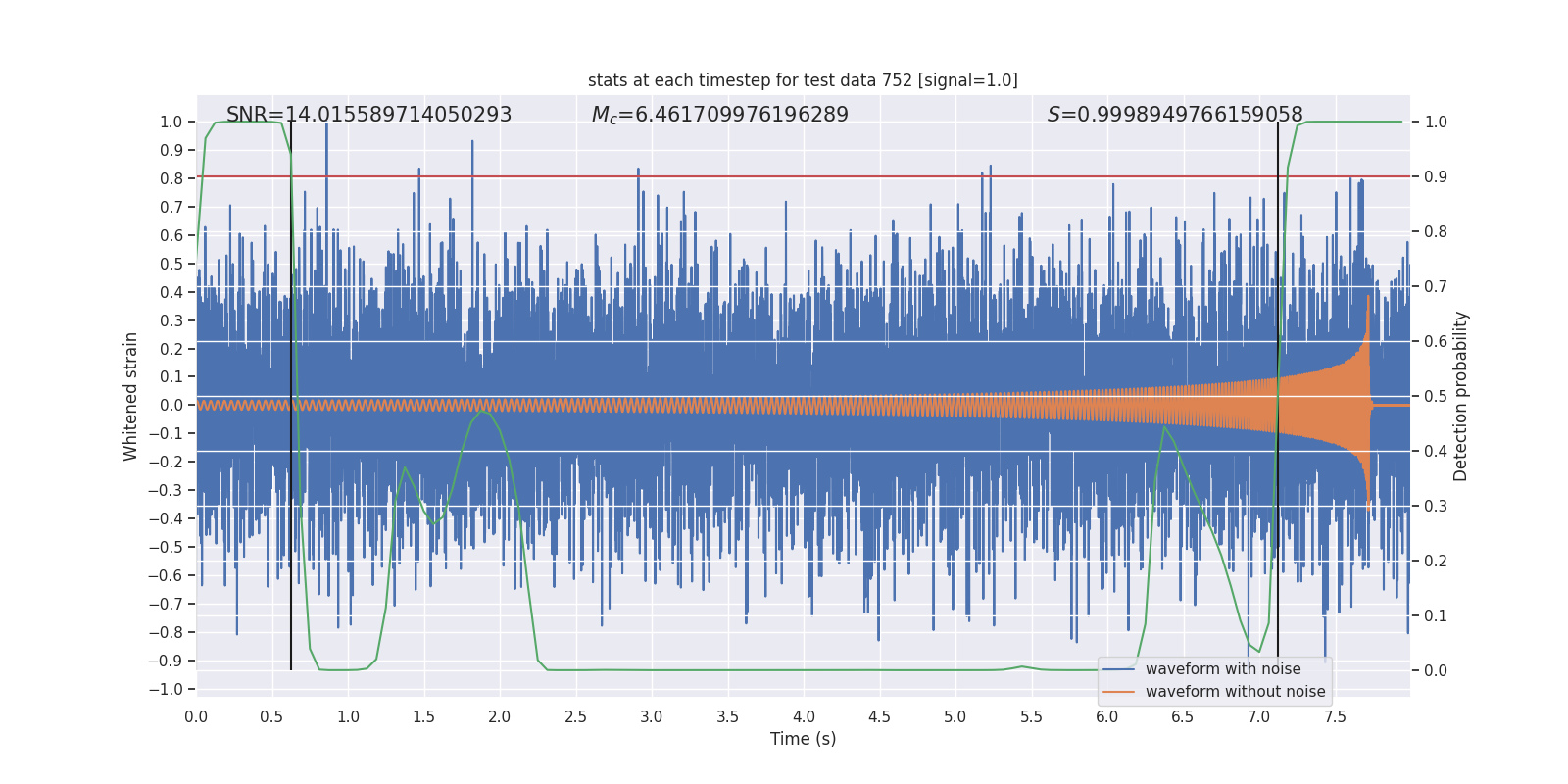Select the whitened strain tick label −0.5
The width and height of the screenshot is (1568, 784).
pyautogui.click(x=166, y=548)
